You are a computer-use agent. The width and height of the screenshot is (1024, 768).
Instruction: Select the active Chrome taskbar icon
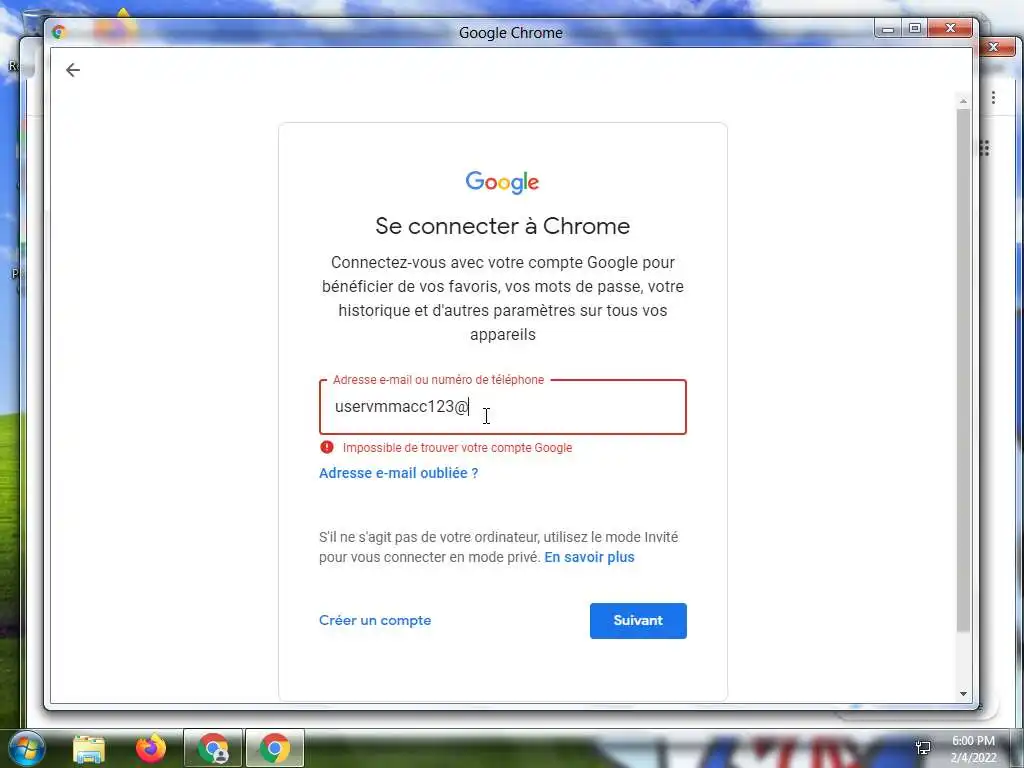coord(275,748)
